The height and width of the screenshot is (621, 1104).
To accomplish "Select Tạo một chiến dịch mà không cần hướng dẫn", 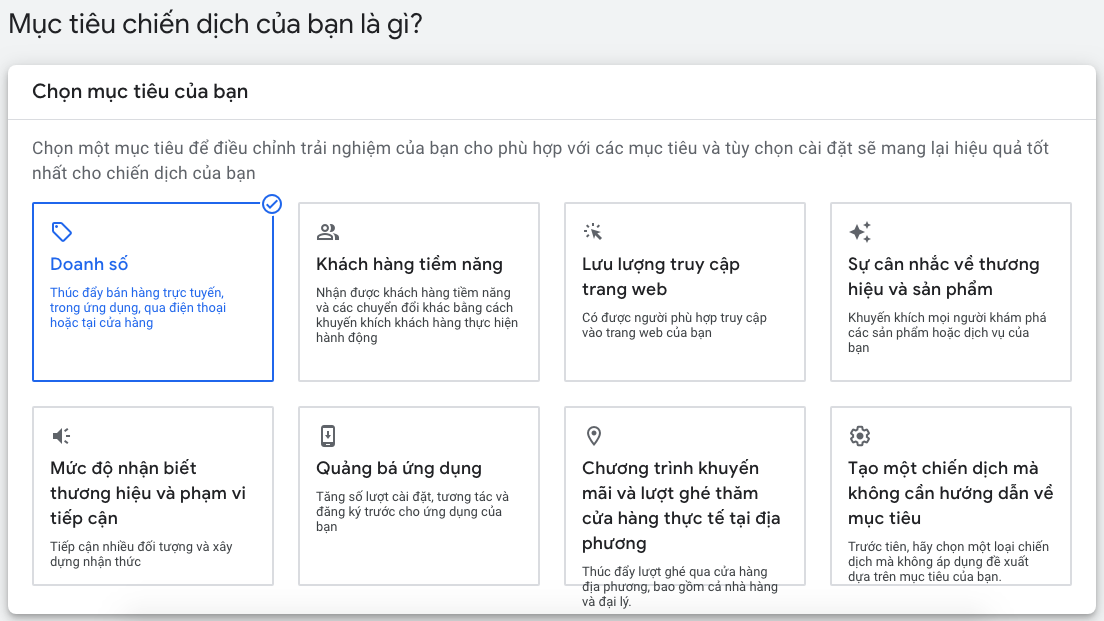I will tap(951, 496).
